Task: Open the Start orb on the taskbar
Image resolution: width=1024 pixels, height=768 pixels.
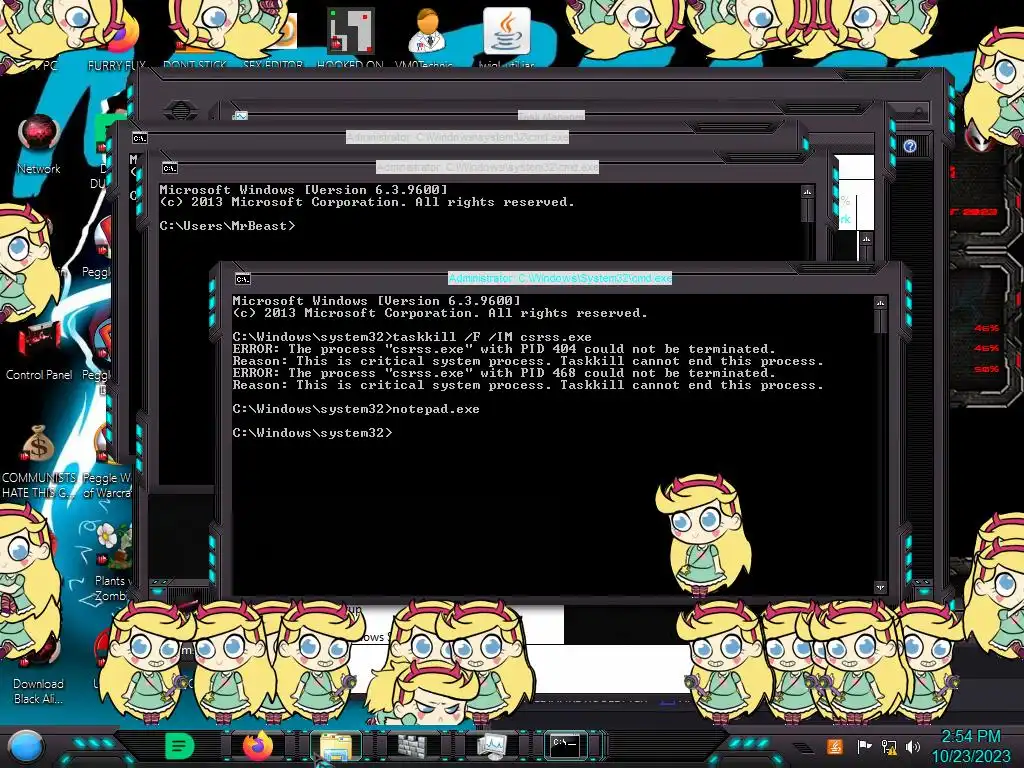Action: [26, 747]
